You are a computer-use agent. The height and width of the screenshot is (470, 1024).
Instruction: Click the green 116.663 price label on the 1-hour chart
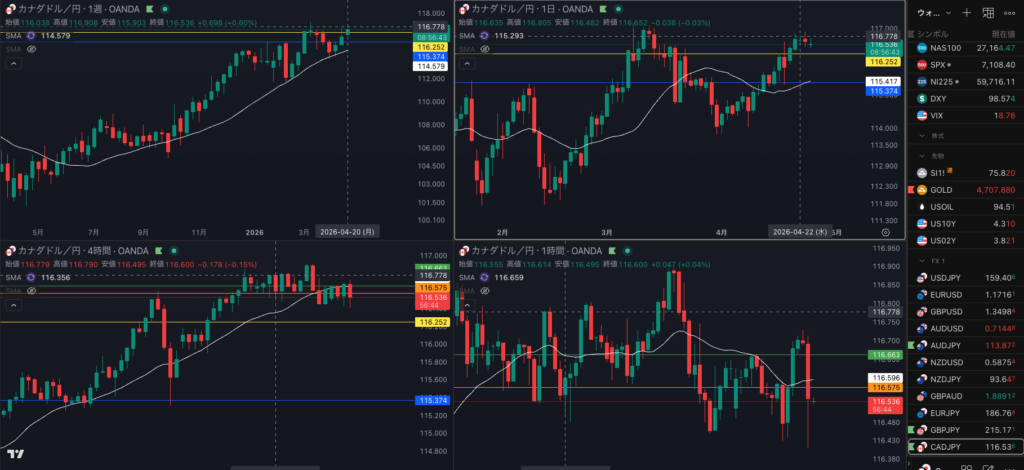click(885, 354)
